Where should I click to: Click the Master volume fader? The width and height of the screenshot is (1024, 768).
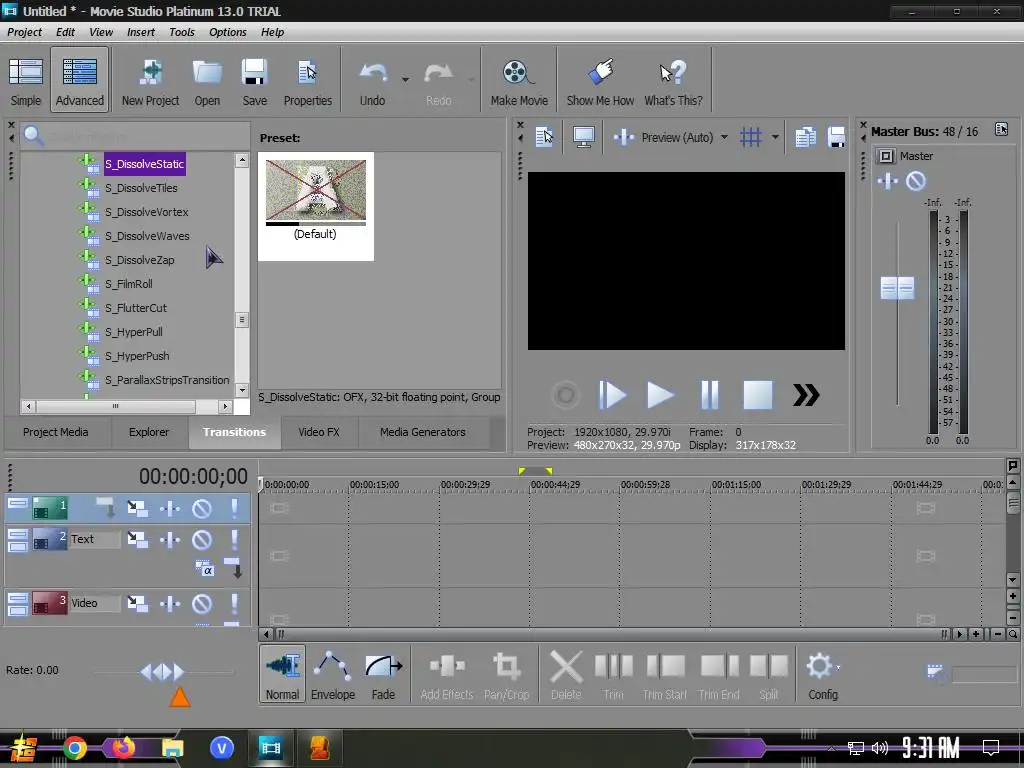897,288
